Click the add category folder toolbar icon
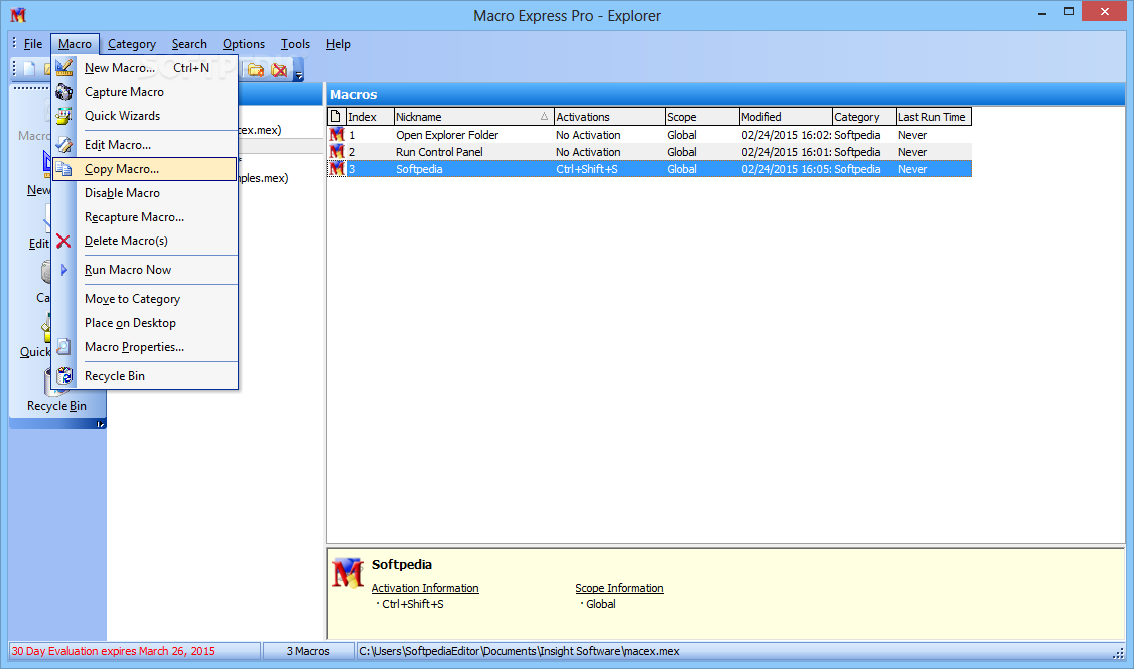Viewport: 1134px width, 669px height. coord(255,69)
